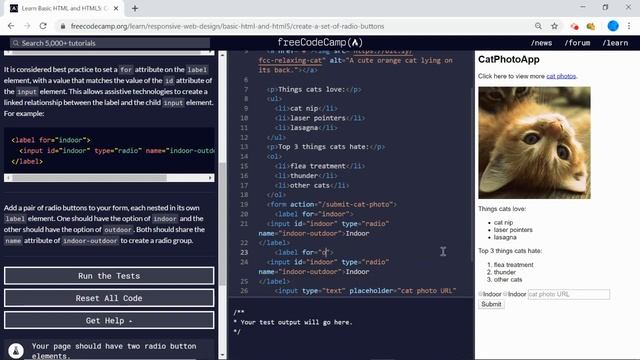Click thunder item in preview list
The image size is (640, 360).
pyautogui.click(x=505, y=272)
